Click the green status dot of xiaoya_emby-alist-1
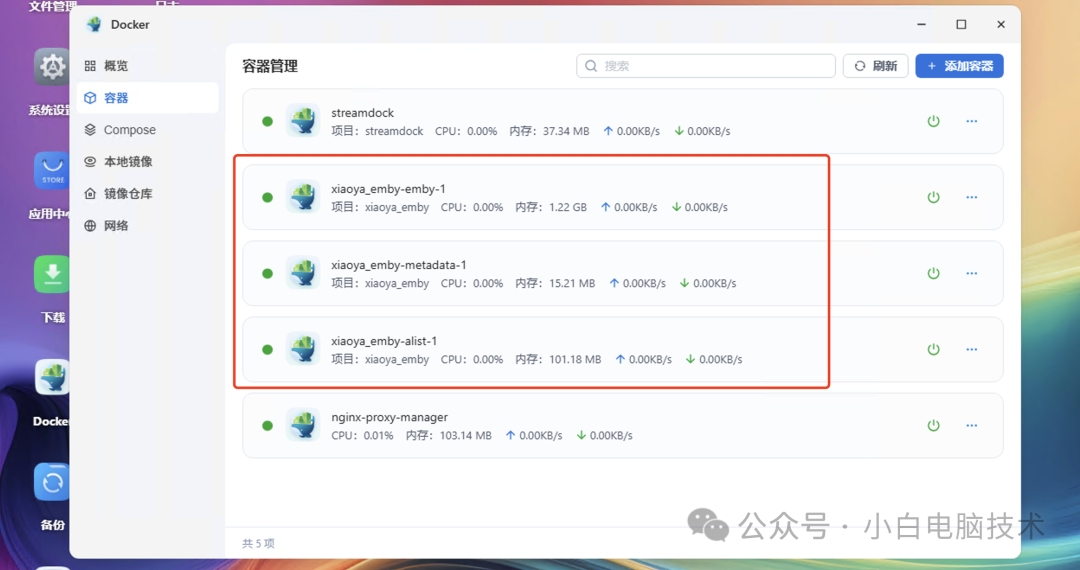The image size is (1080, 570). point(267,350)
